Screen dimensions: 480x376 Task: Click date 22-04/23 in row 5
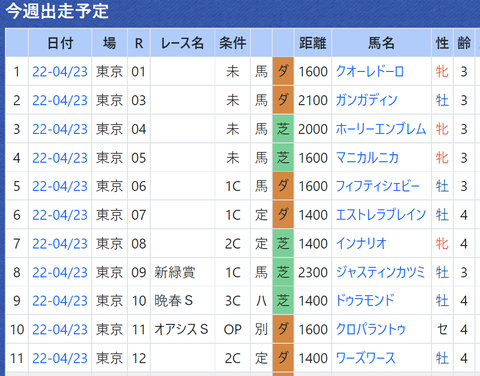point(60,186)
